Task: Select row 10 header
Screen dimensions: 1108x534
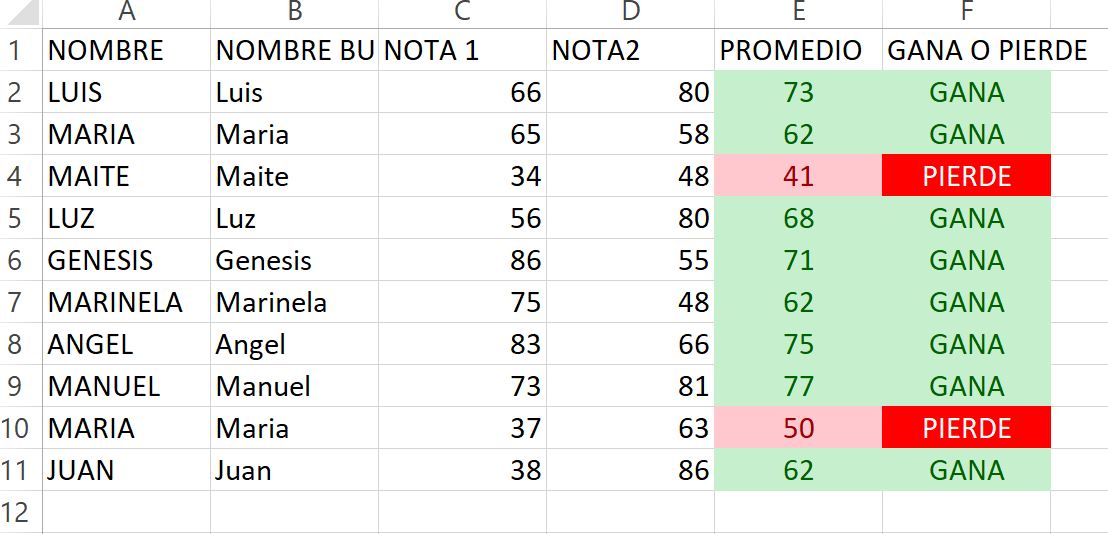Action: 20,428
